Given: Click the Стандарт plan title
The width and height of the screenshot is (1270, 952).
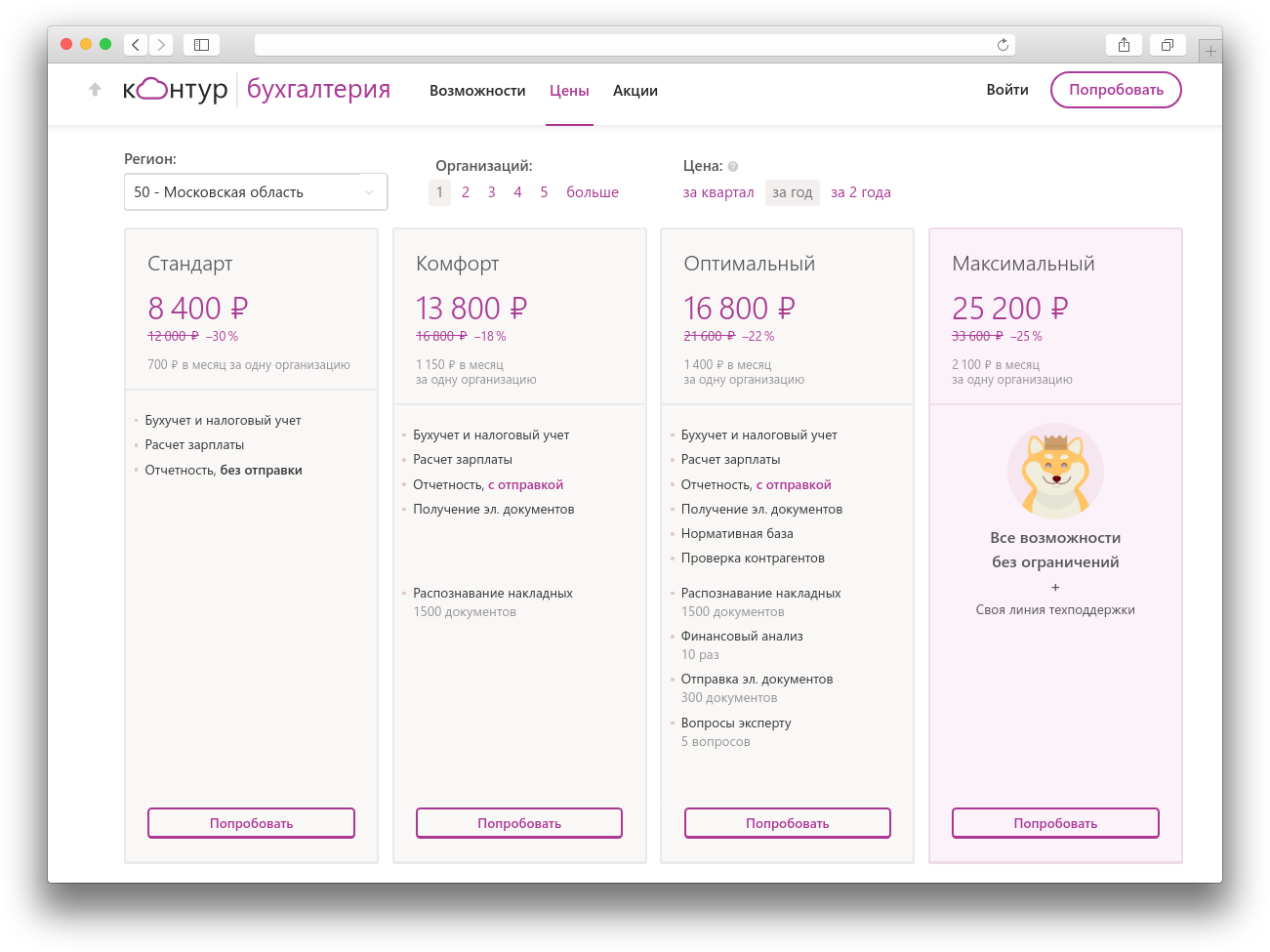Looking at the screenshot, I should (190, 264).
